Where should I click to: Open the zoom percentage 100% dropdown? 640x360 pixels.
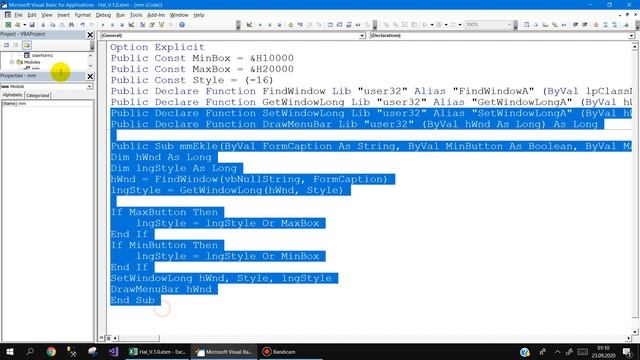point(509,25)
